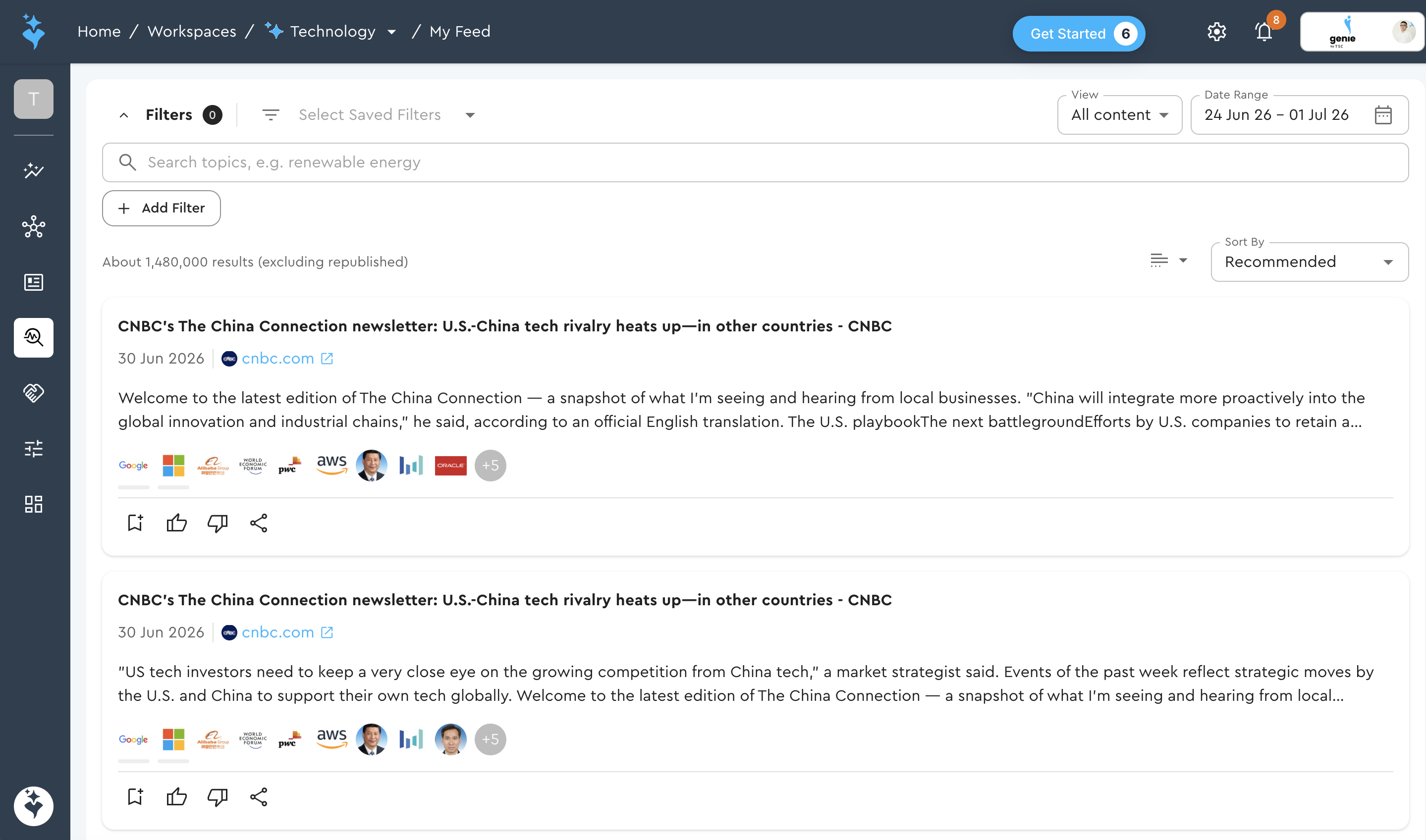Viewport: 1426px width, 840px height.
Task: Open the tuning sliders sidebar icon
Action: click(x=33, y=448)
